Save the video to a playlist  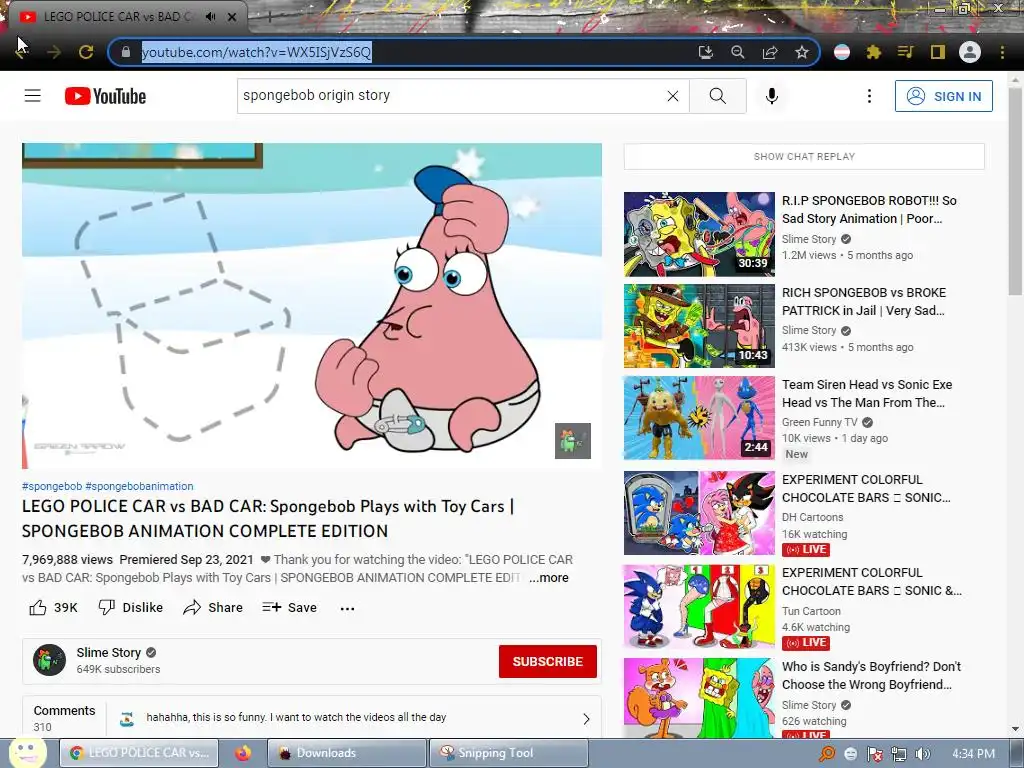click(x=289, y=608)
